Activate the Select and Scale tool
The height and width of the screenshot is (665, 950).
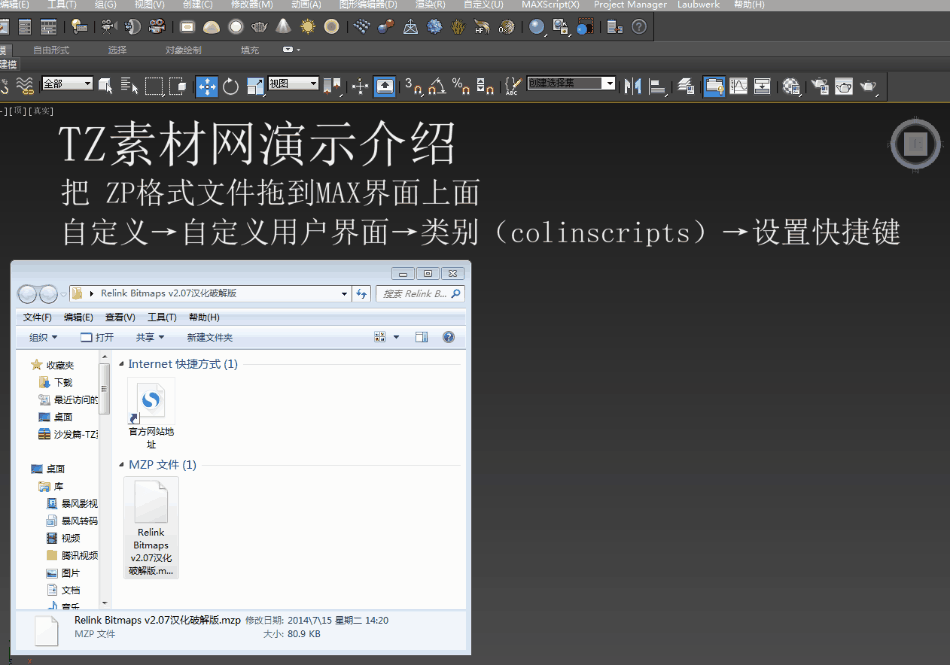click(255, 87)
